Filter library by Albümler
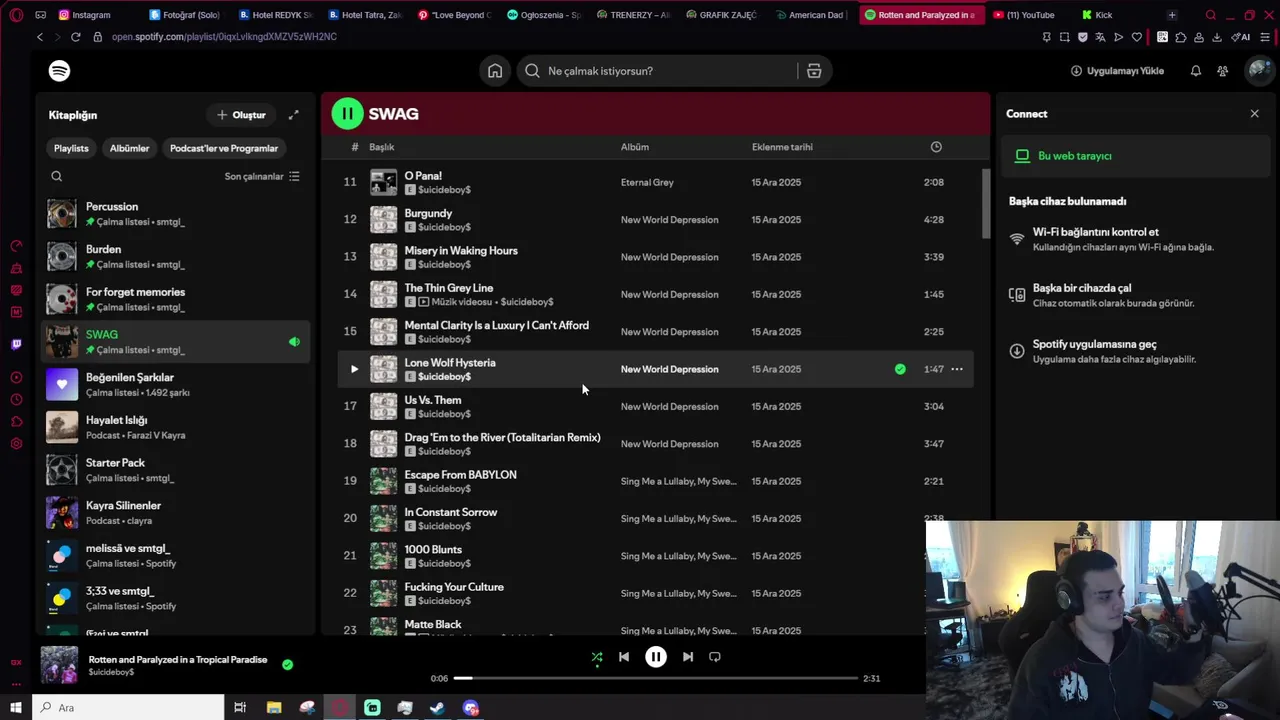This screenshot has width=1280, height=720. pyautogui.click(x=129, y=148)
